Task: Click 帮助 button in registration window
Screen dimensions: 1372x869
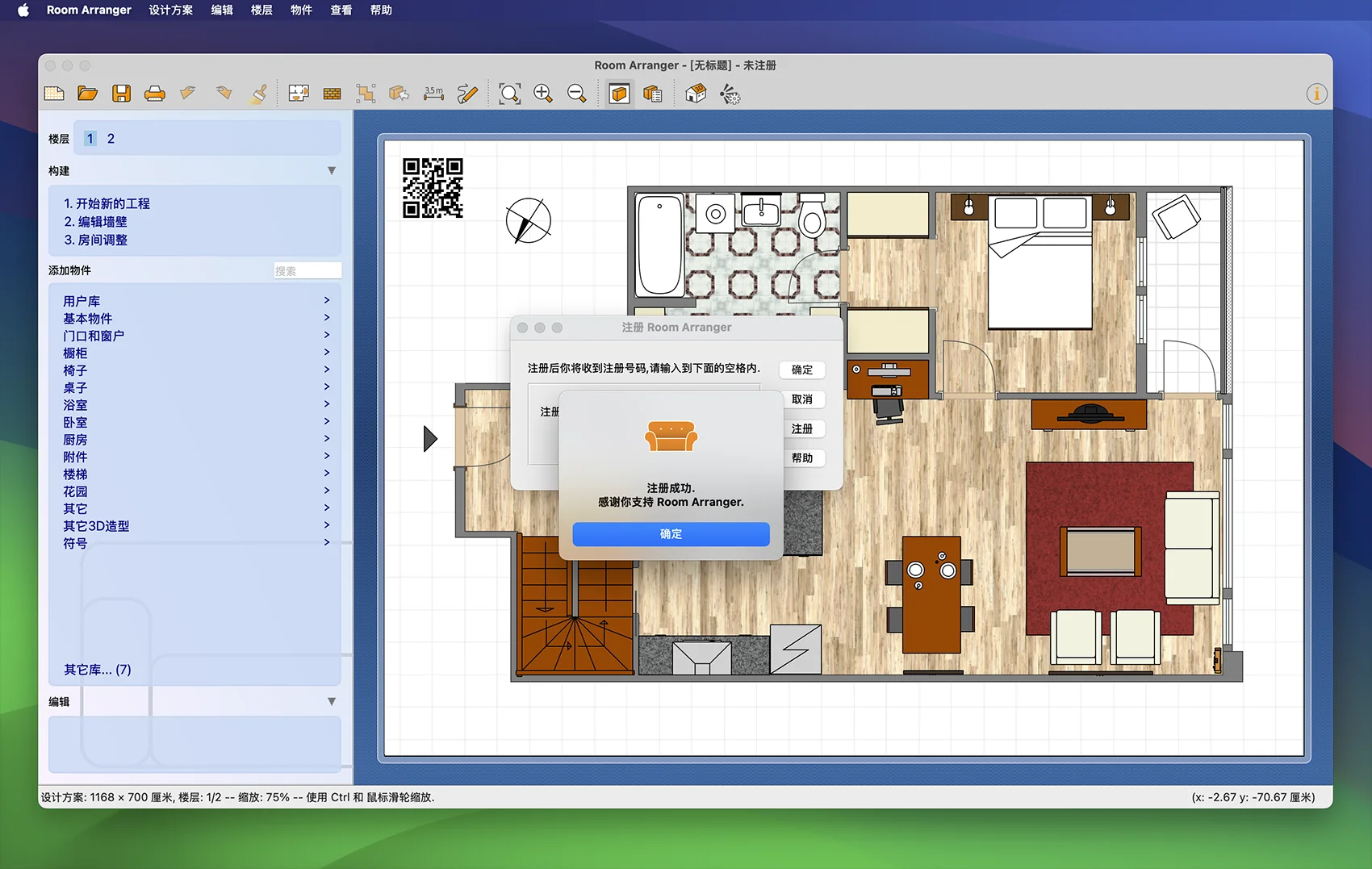Action: pyautogui.click(x=802, y=458)
